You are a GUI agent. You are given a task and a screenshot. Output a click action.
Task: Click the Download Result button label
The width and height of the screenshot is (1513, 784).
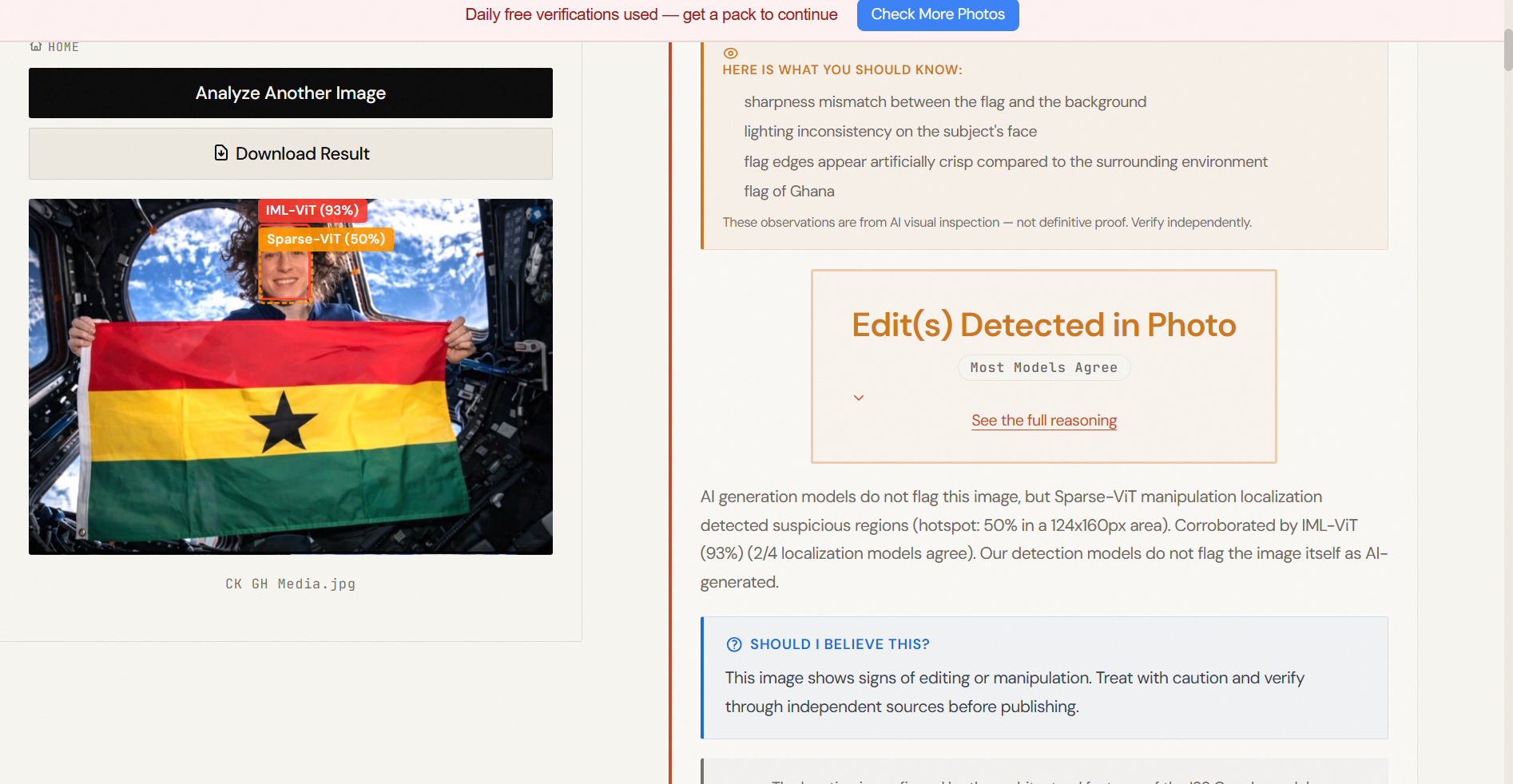(302, 153)
